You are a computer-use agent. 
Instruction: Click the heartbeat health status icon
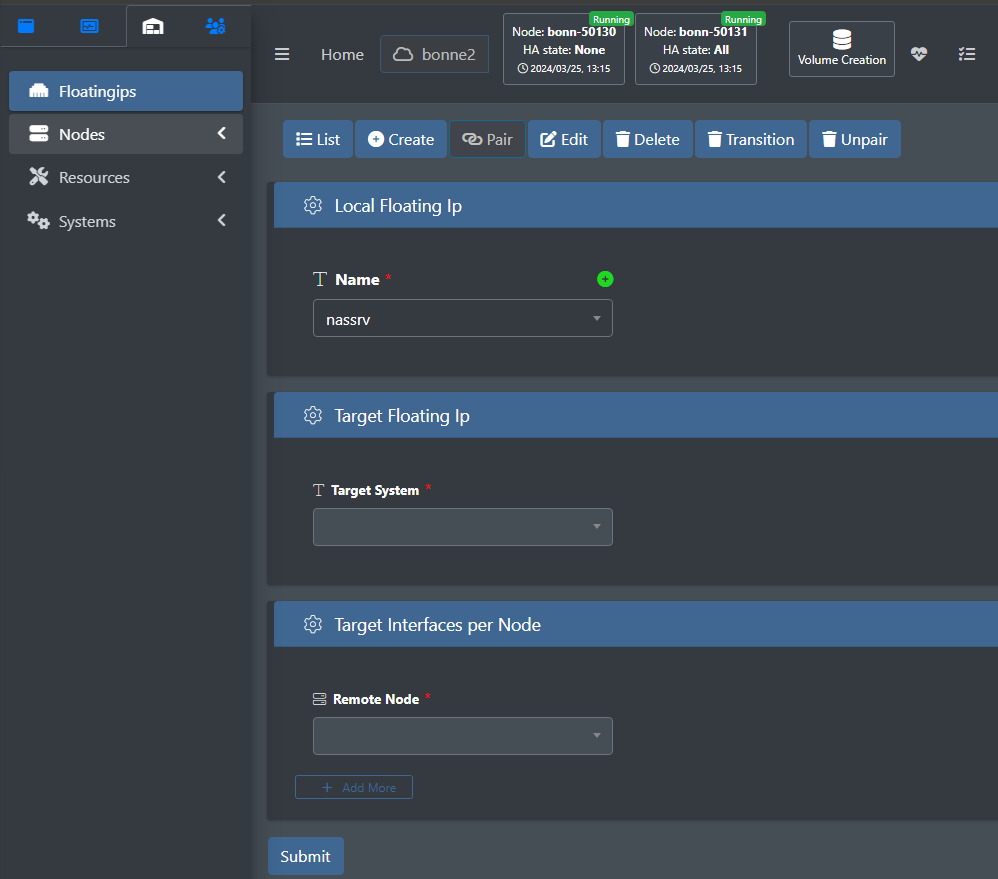[918, 54]
